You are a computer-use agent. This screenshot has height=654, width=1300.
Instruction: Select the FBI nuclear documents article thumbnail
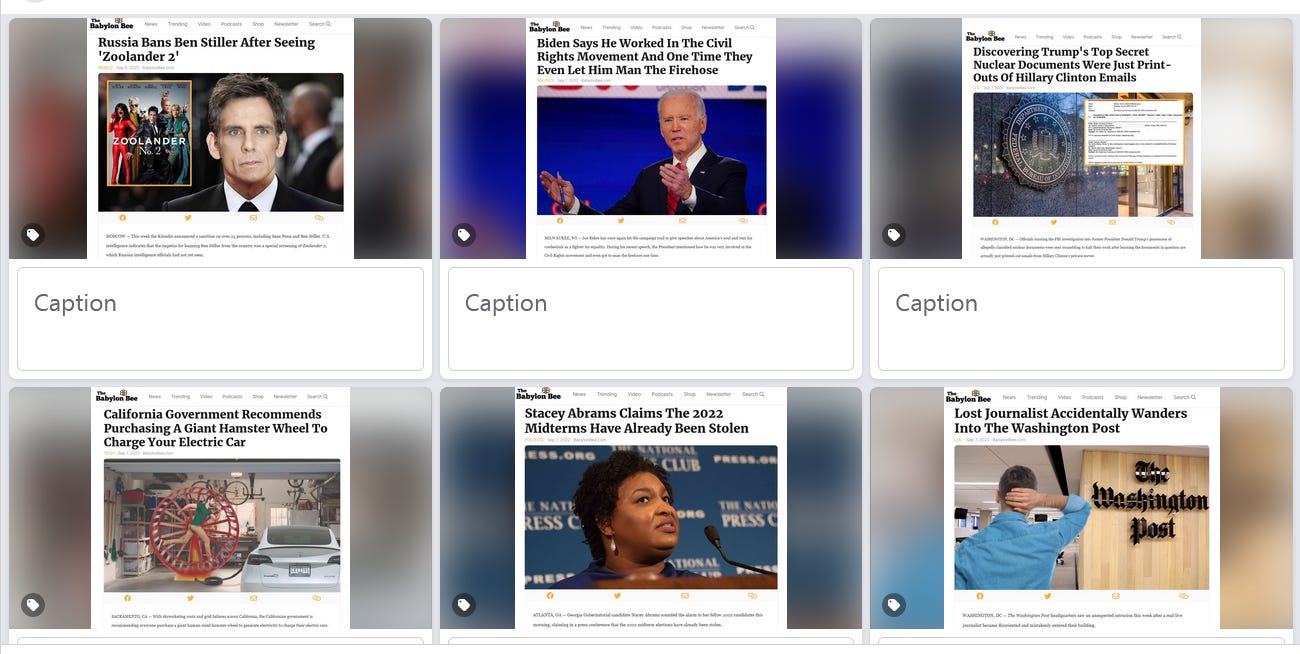pos(1081,139)
